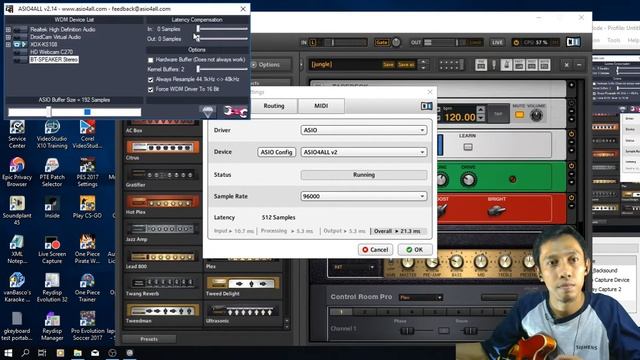Switch to the MIDI tab
Image resolution: width=640 pixels, height=360 pixels.
coord(321,106)
